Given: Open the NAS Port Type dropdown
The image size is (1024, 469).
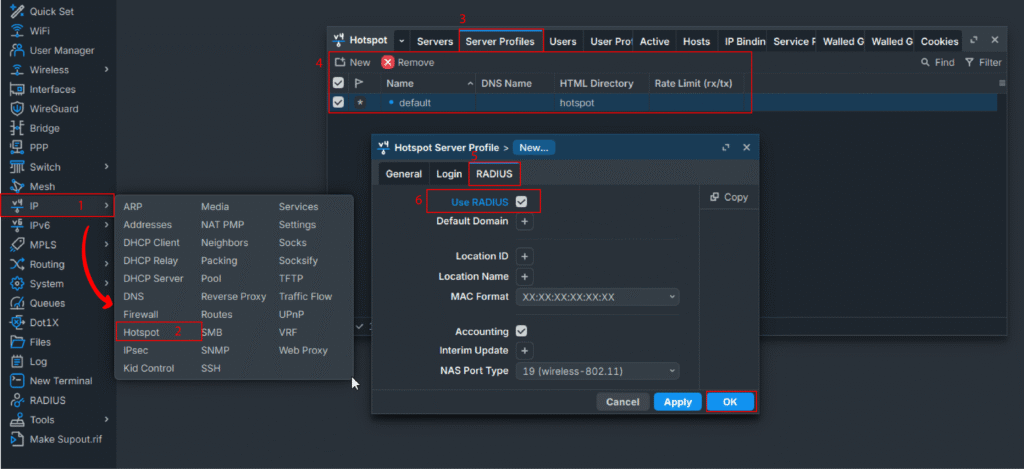Looking at the screenshot, I should tap(598, 371).
